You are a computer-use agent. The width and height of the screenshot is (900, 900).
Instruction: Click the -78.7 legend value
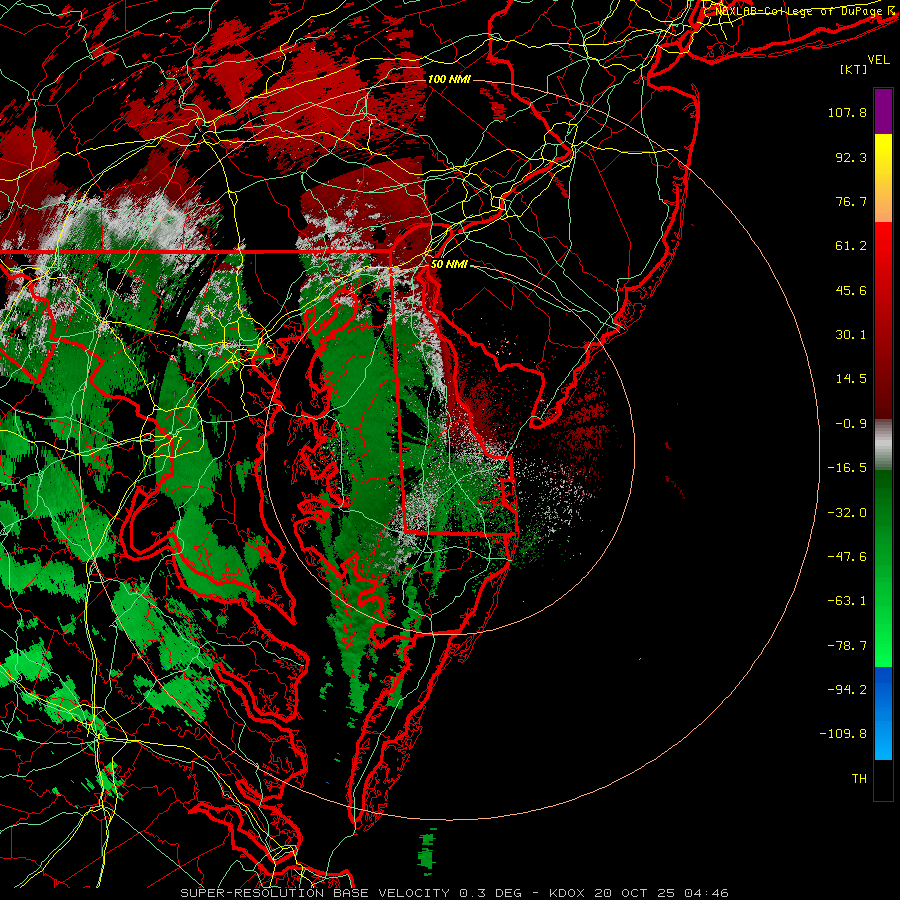point(847,646)
